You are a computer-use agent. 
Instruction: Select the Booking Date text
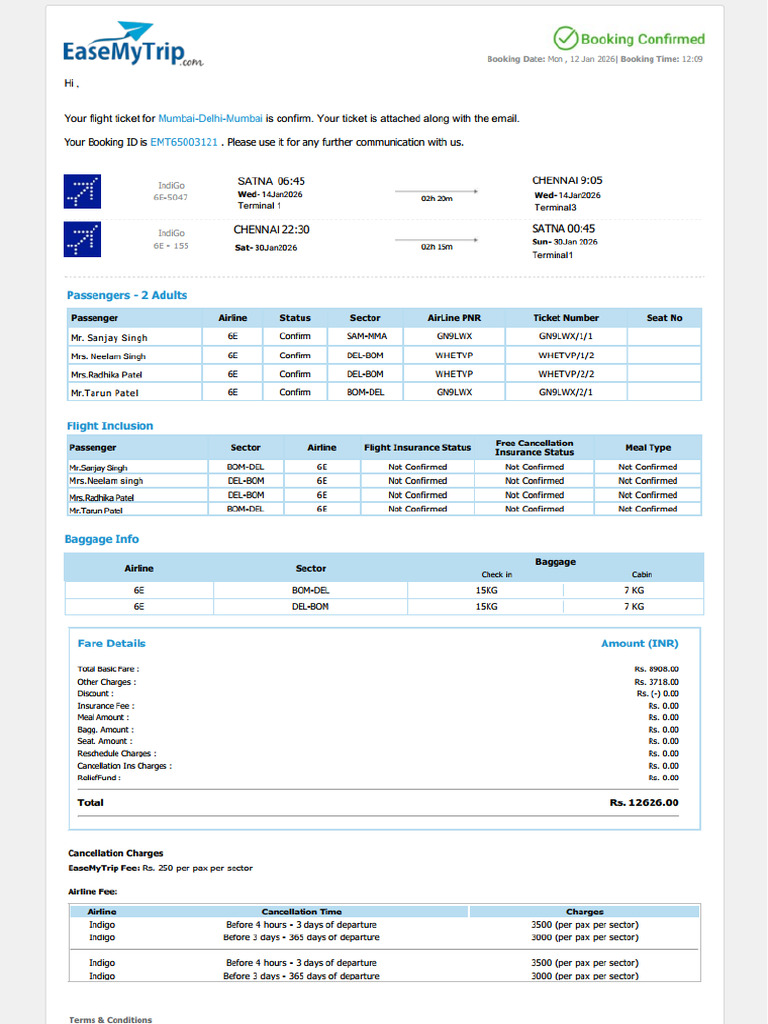[551, 59]
